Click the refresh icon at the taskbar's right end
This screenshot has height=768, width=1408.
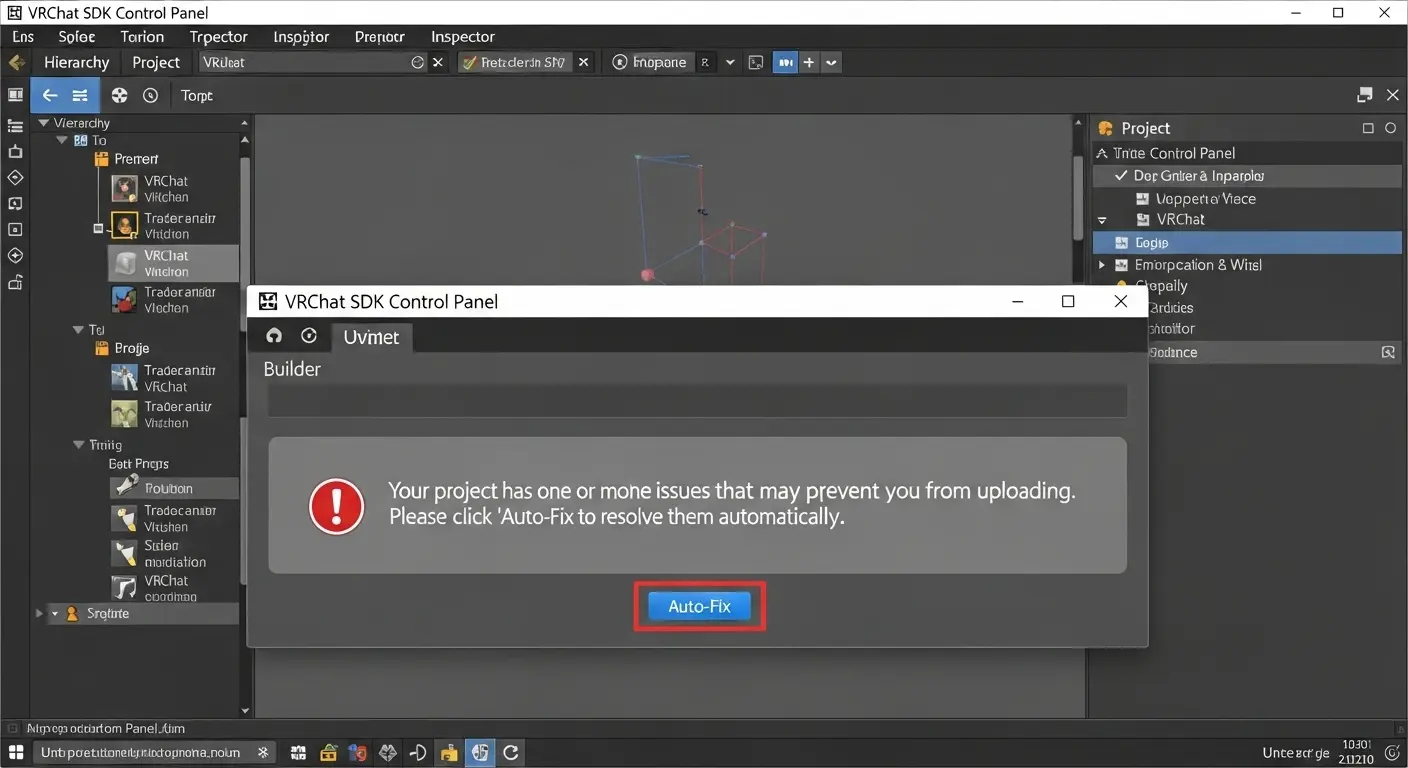(510, 752)
